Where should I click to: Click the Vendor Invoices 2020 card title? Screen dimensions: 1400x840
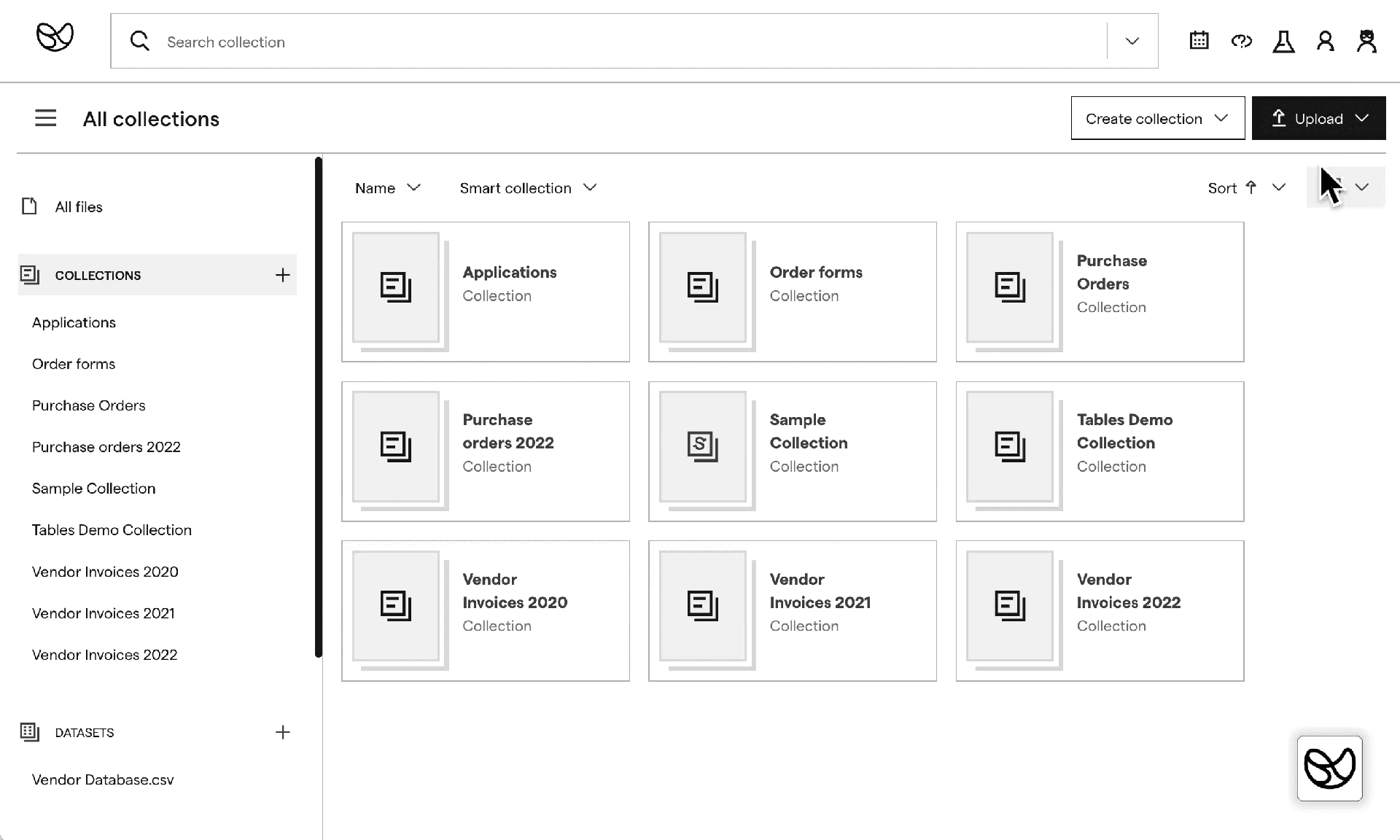(x=514, y=591)
